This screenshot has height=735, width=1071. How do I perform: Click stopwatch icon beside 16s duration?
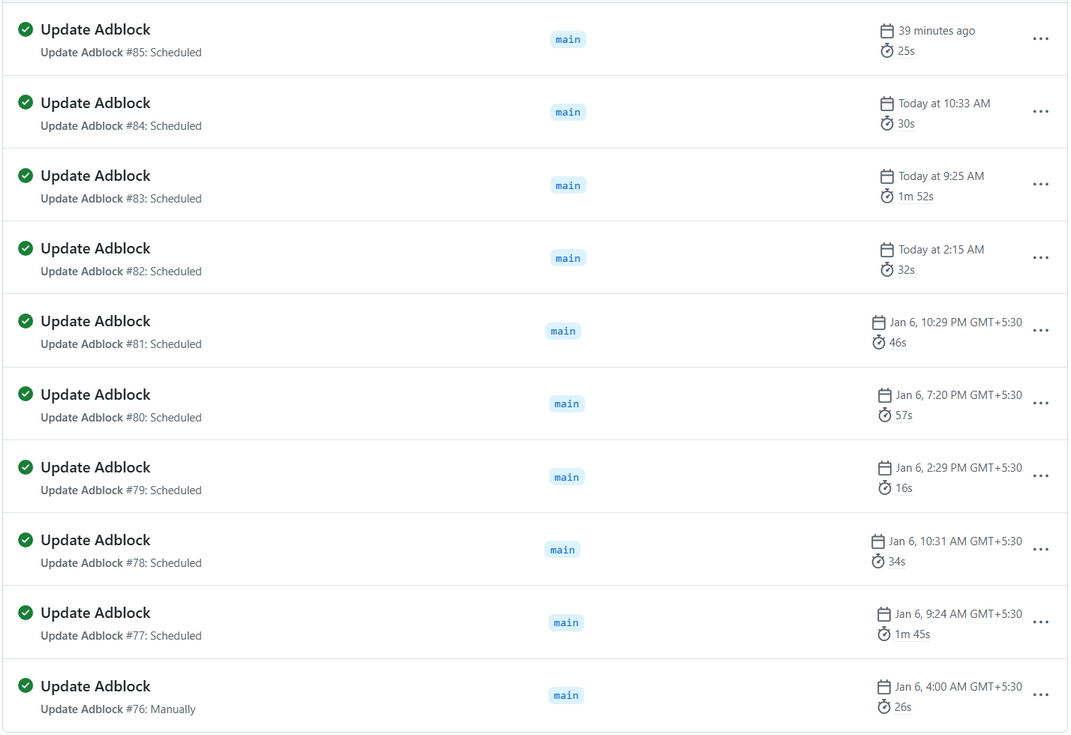pyautogui.click(x=884, y=488)
